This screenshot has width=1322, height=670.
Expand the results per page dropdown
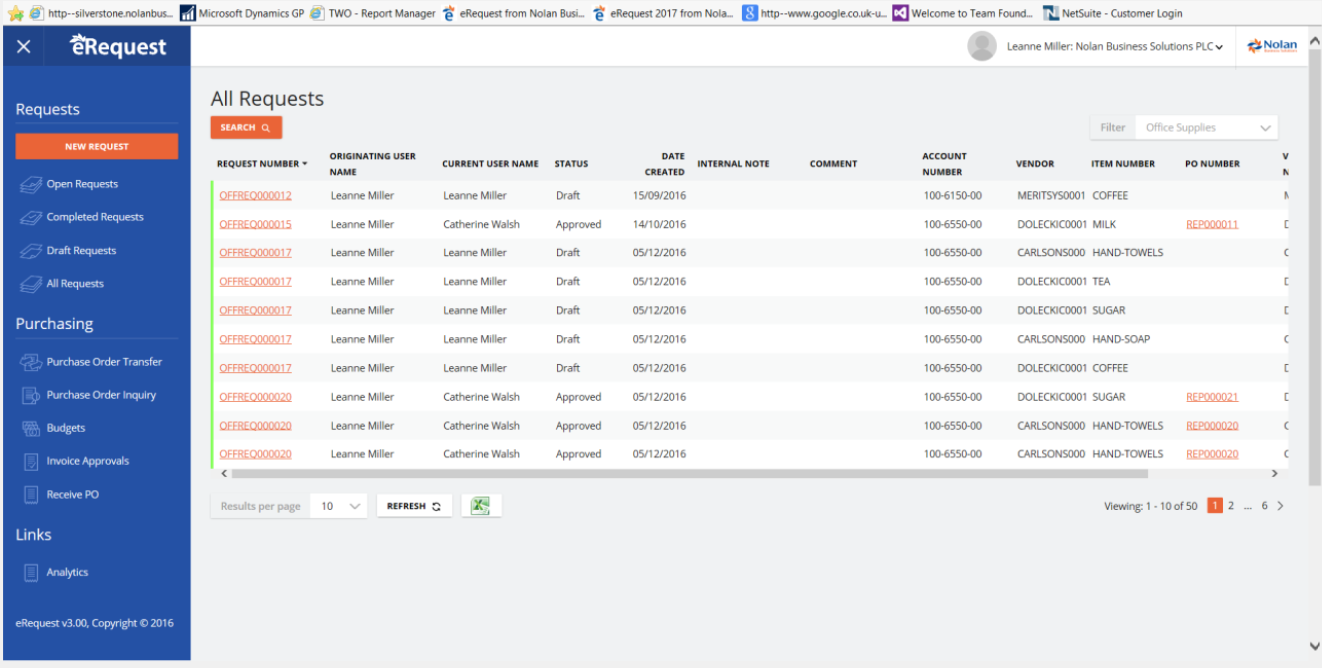point(339,506)
